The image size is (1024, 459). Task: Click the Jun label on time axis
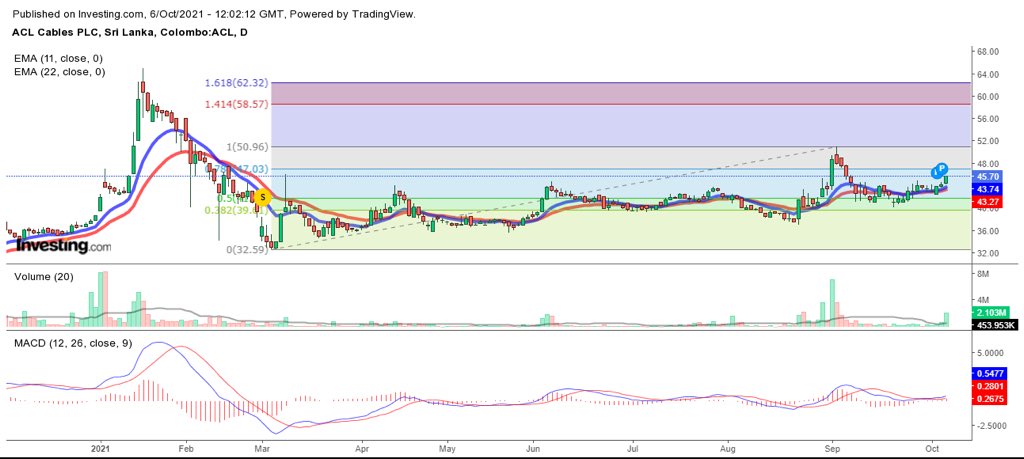point(534,449)
